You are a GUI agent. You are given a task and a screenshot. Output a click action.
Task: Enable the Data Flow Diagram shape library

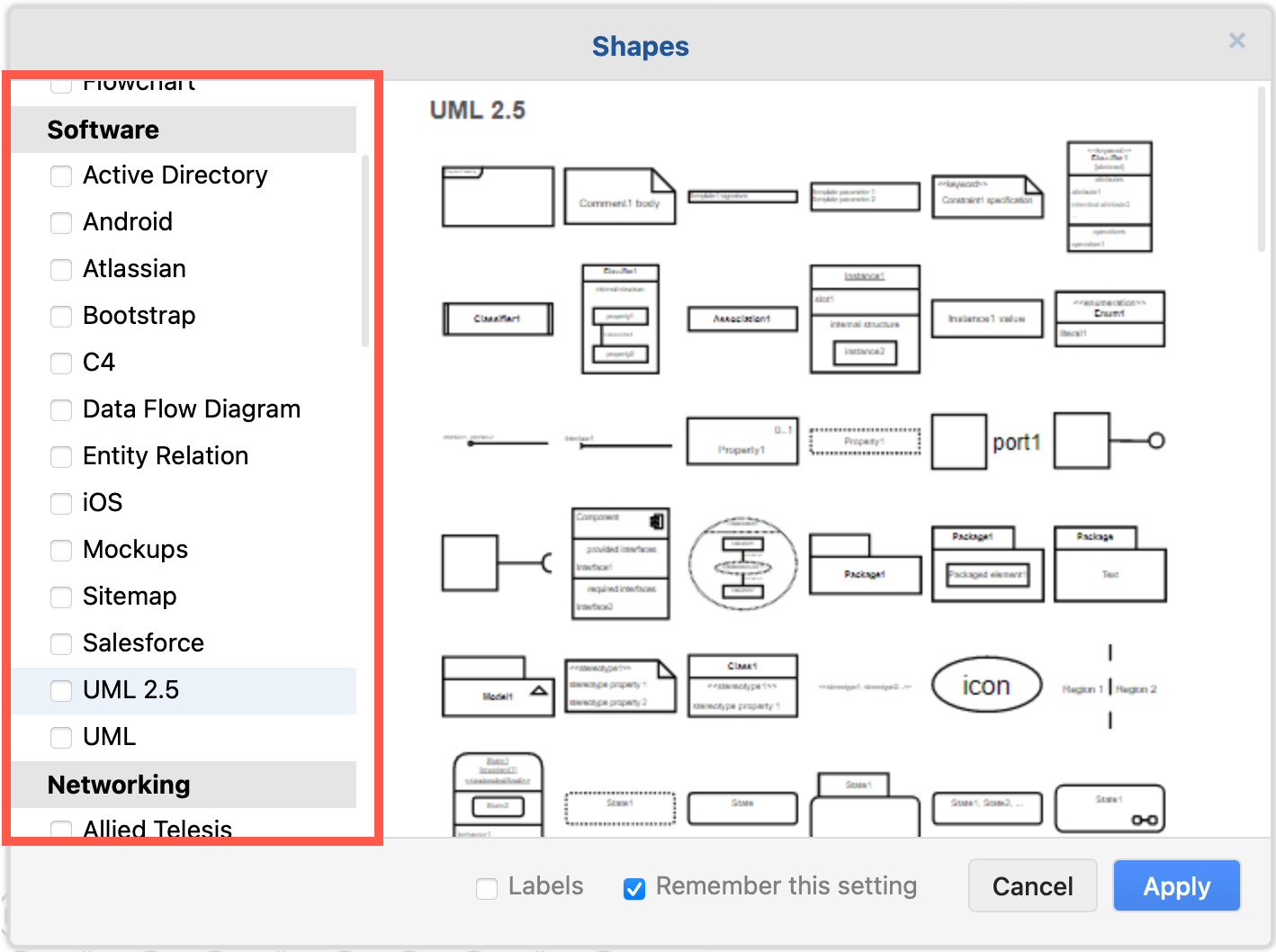click(60, 409)
